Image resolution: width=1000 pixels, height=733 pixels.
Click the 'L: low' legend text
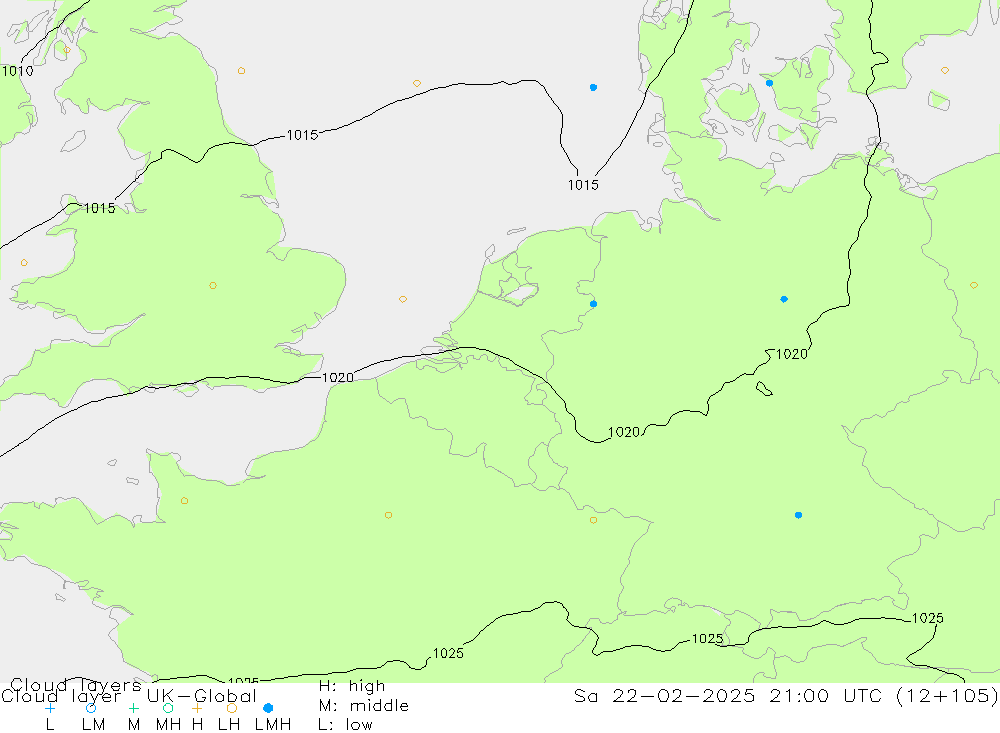(x=345, y=725)
